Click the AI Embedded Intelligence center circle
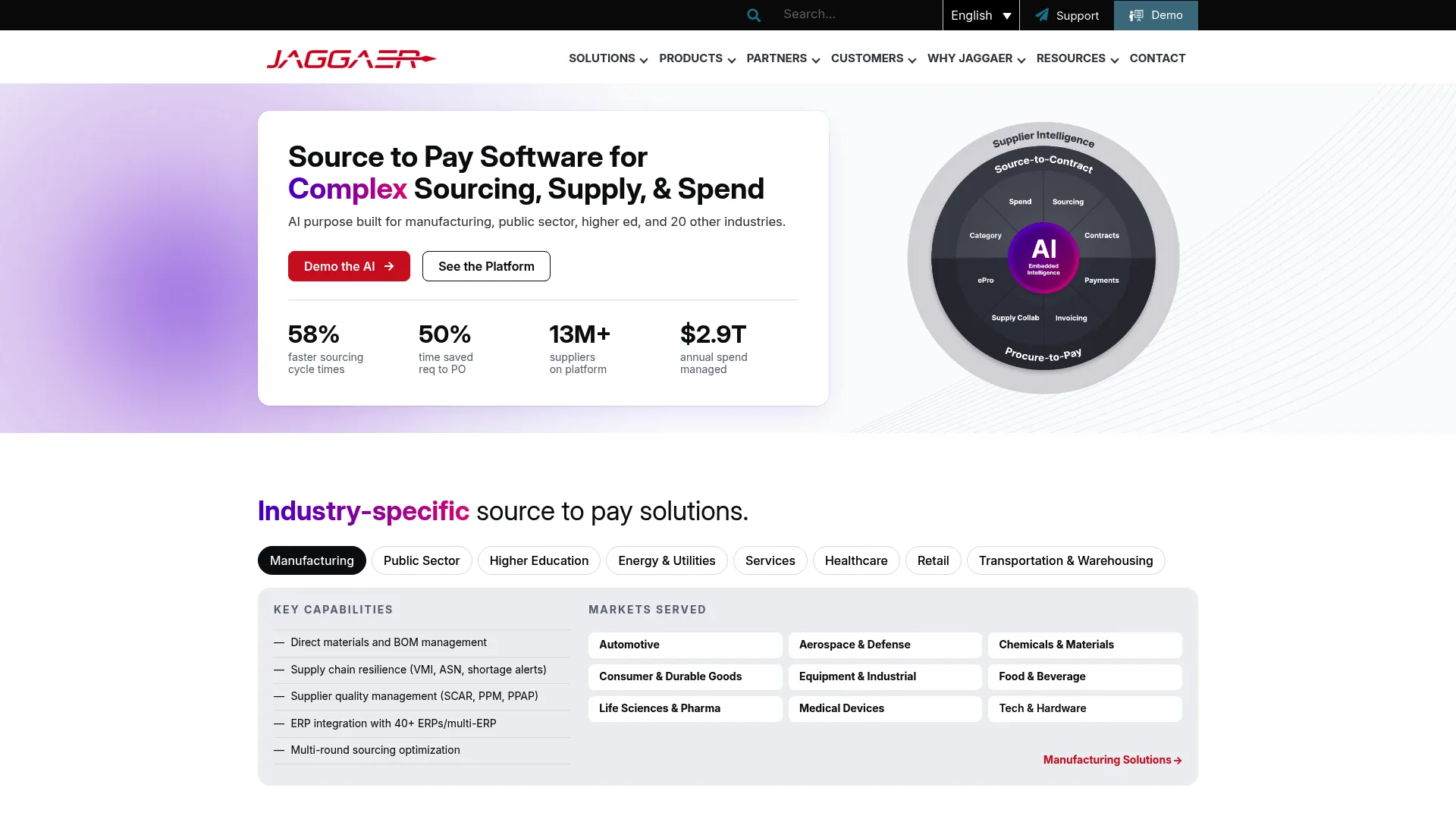The image size is (1456, 819). click(x=1043, y=258)
